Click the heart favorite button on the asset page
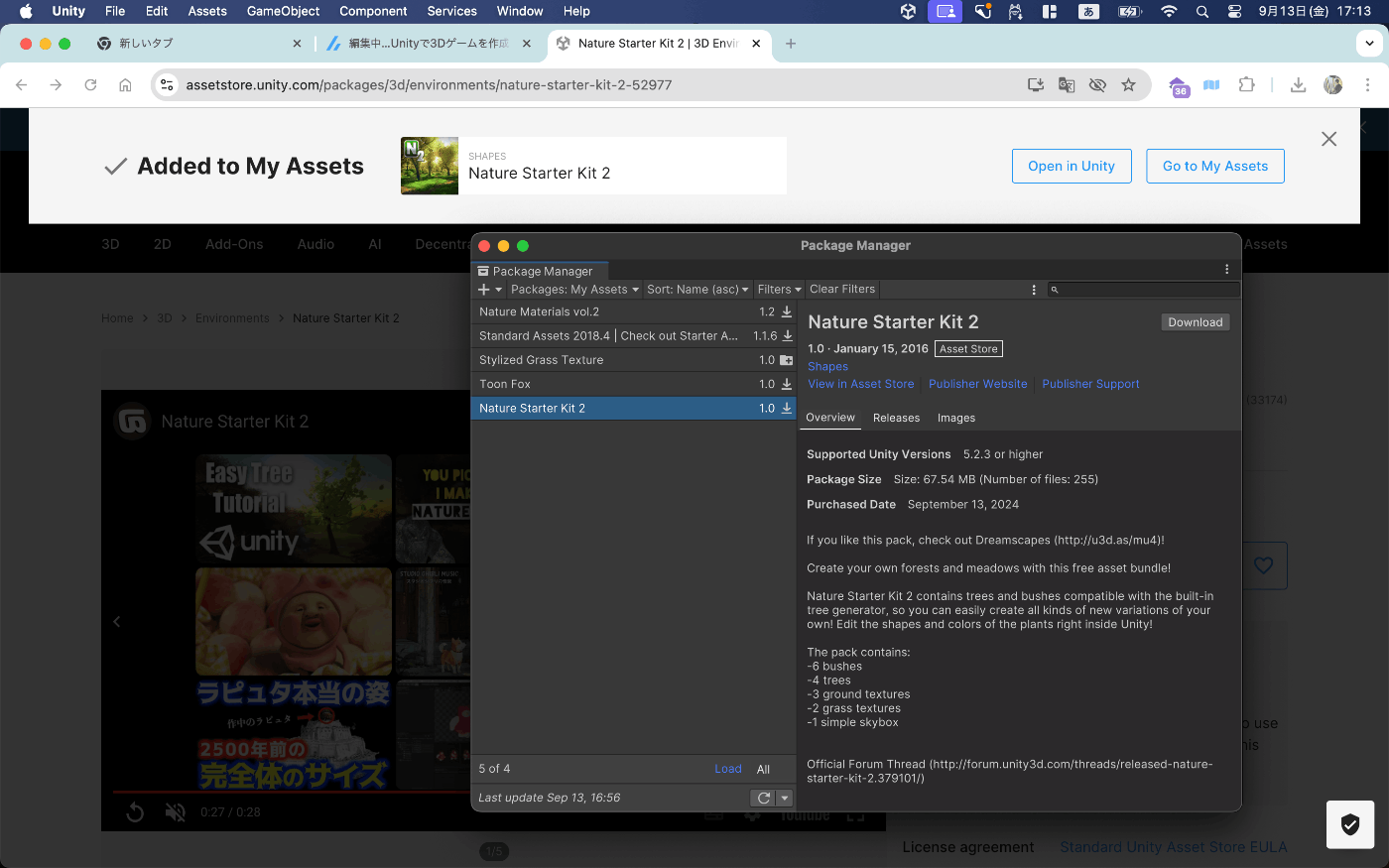The height and width of the screenshot is (868, 1389). pos(1263,565)
